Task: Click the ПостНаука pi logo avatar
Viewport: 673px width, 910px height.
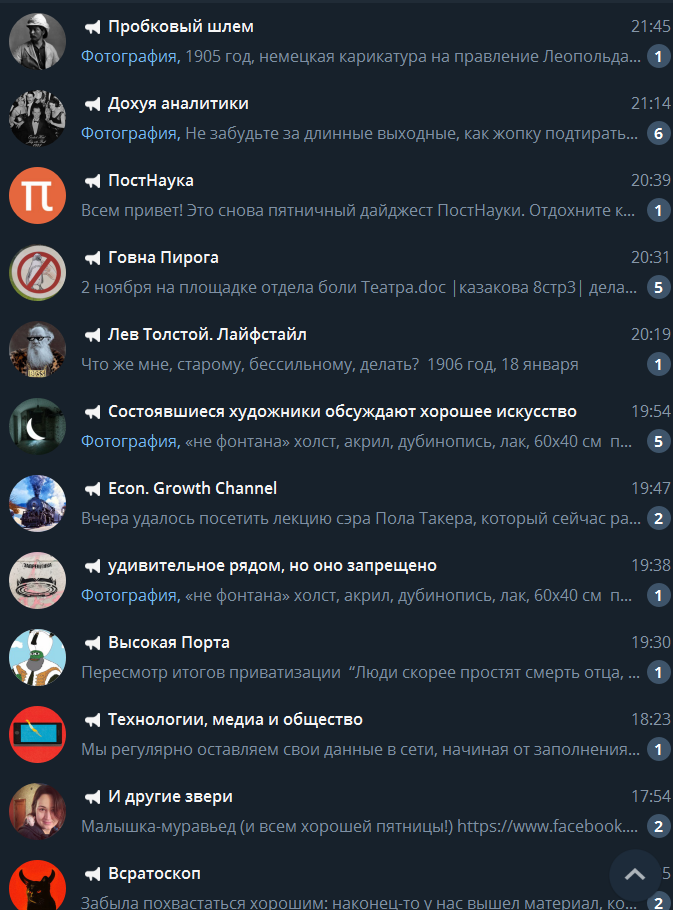Action: point(37,196)
